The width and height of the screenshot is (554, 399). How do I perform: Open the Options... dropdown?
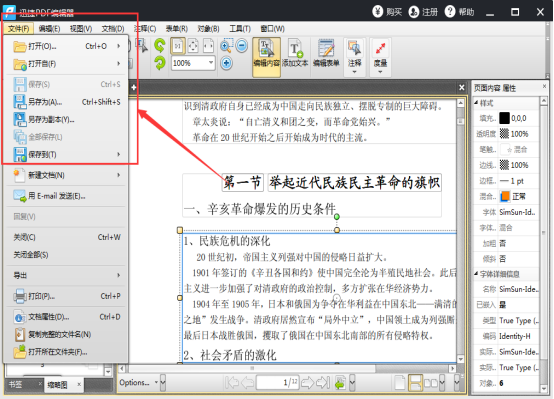pos(138,382)
